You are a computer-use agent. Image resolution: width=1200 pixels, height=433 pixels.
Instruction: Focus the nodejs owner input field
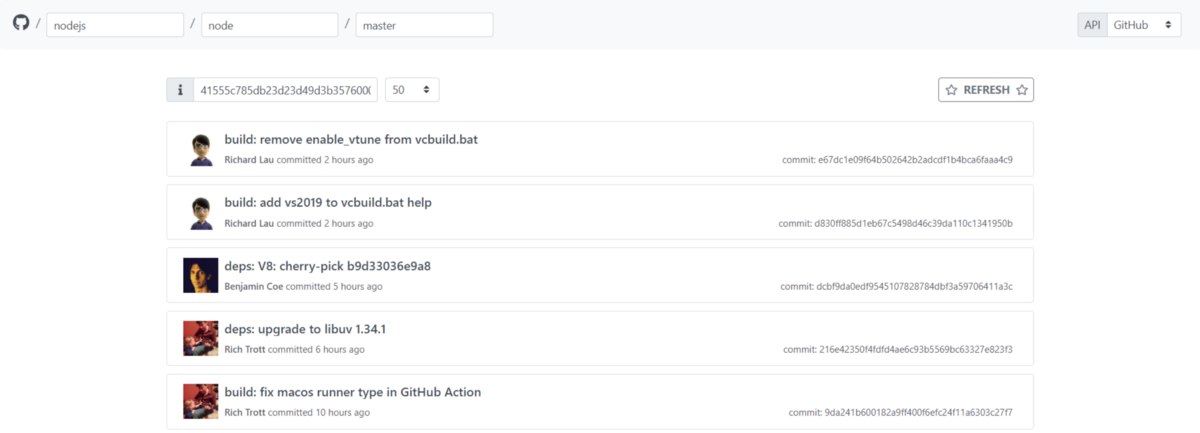pos(115,25)
